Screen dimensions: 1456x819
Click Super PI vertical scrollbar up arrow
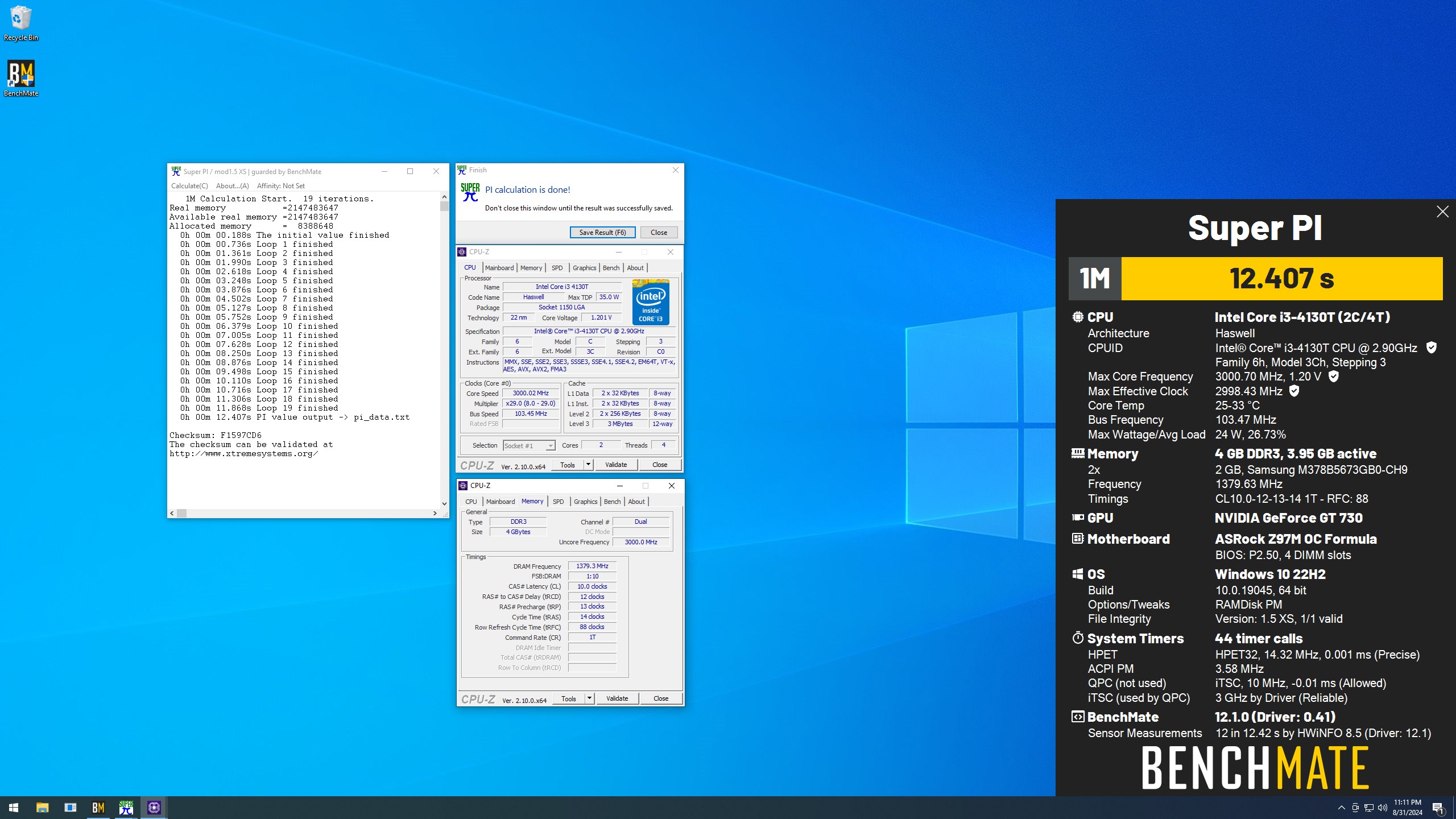(x=444, y=197)
